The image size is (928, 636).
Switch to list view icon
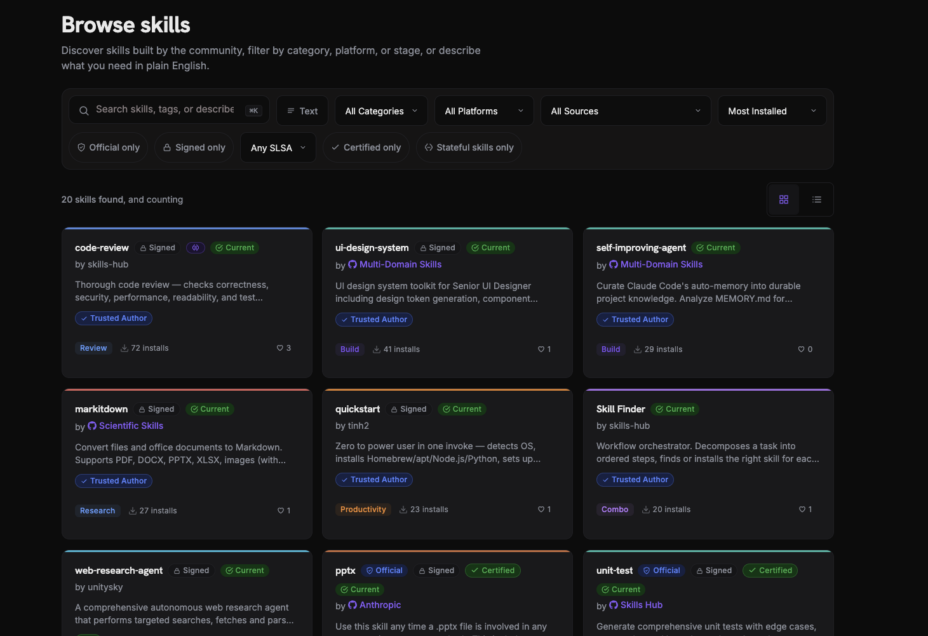(x=816, y=199)
